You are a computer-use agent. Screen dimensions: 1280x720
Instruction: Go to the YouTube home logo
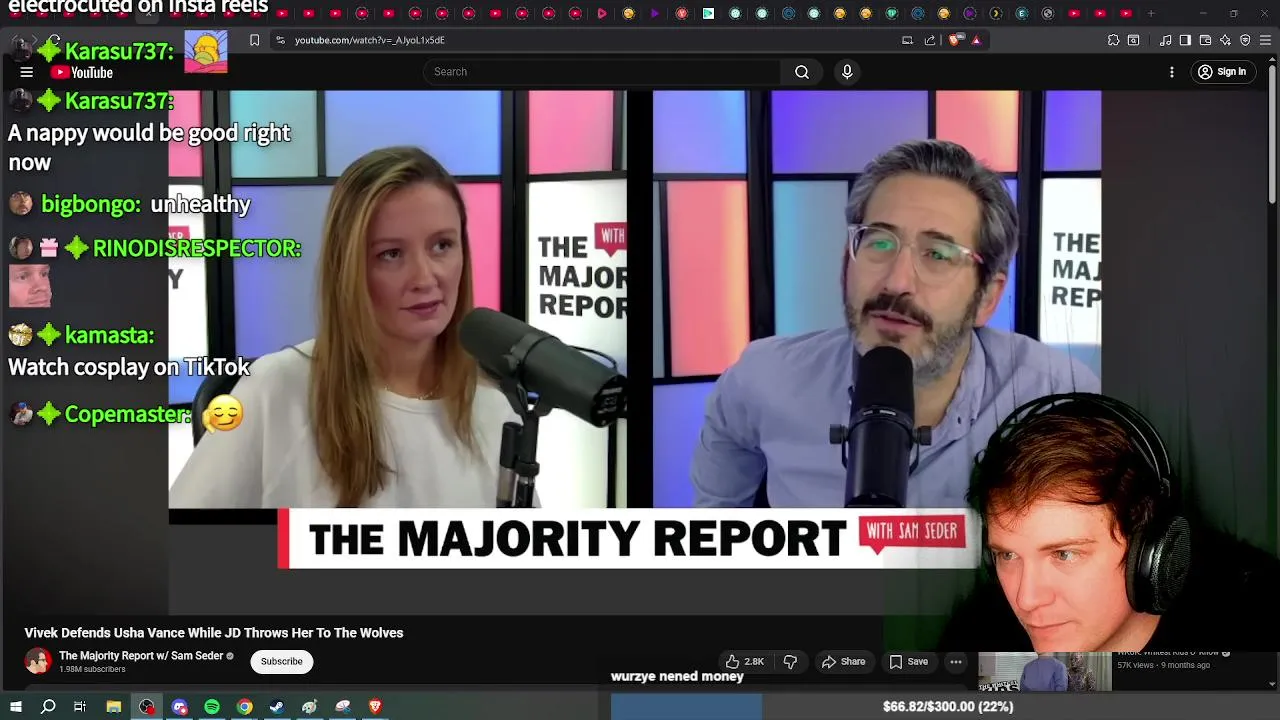[x=83, y=72]
